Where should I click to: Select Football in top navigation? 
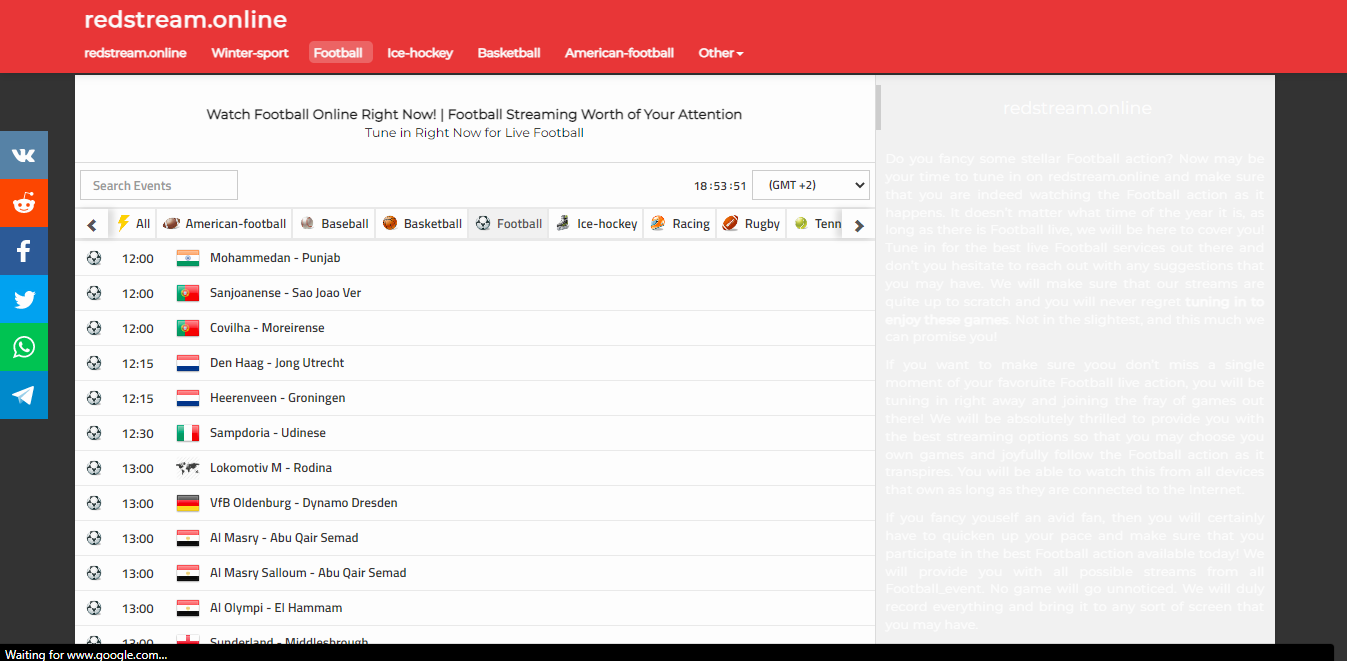(x=338, y=53)
